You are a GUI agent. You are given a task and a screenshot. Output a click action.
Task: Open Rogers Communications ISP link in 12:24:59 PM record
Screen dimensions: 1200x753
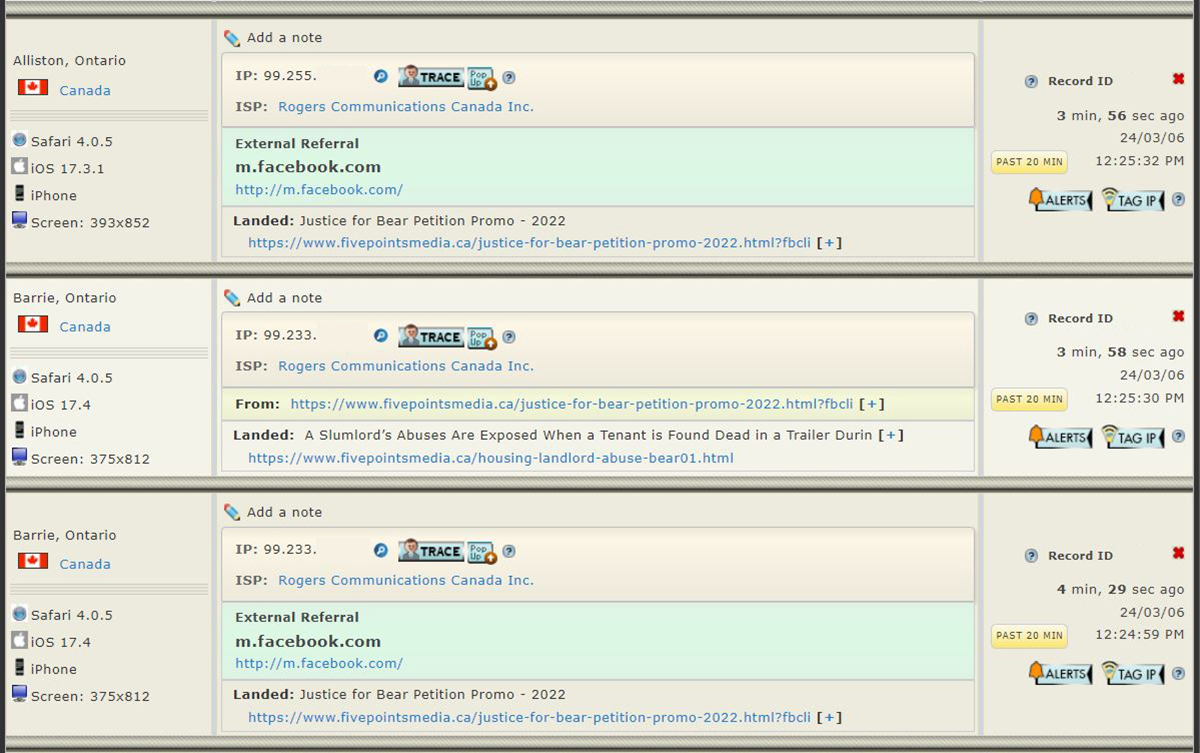(x=406, y=580)
